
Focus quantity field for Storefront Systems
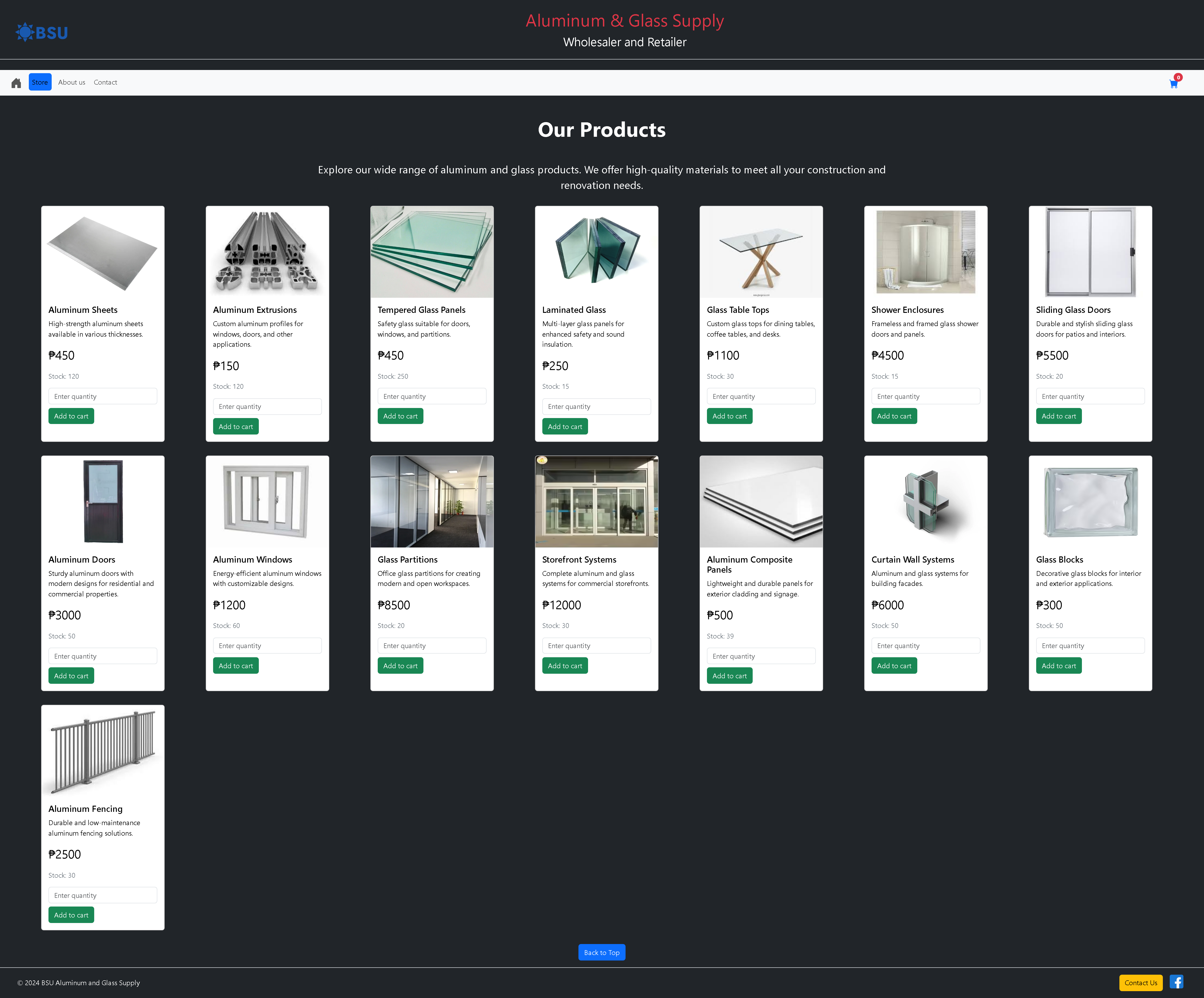pos(596,646)
